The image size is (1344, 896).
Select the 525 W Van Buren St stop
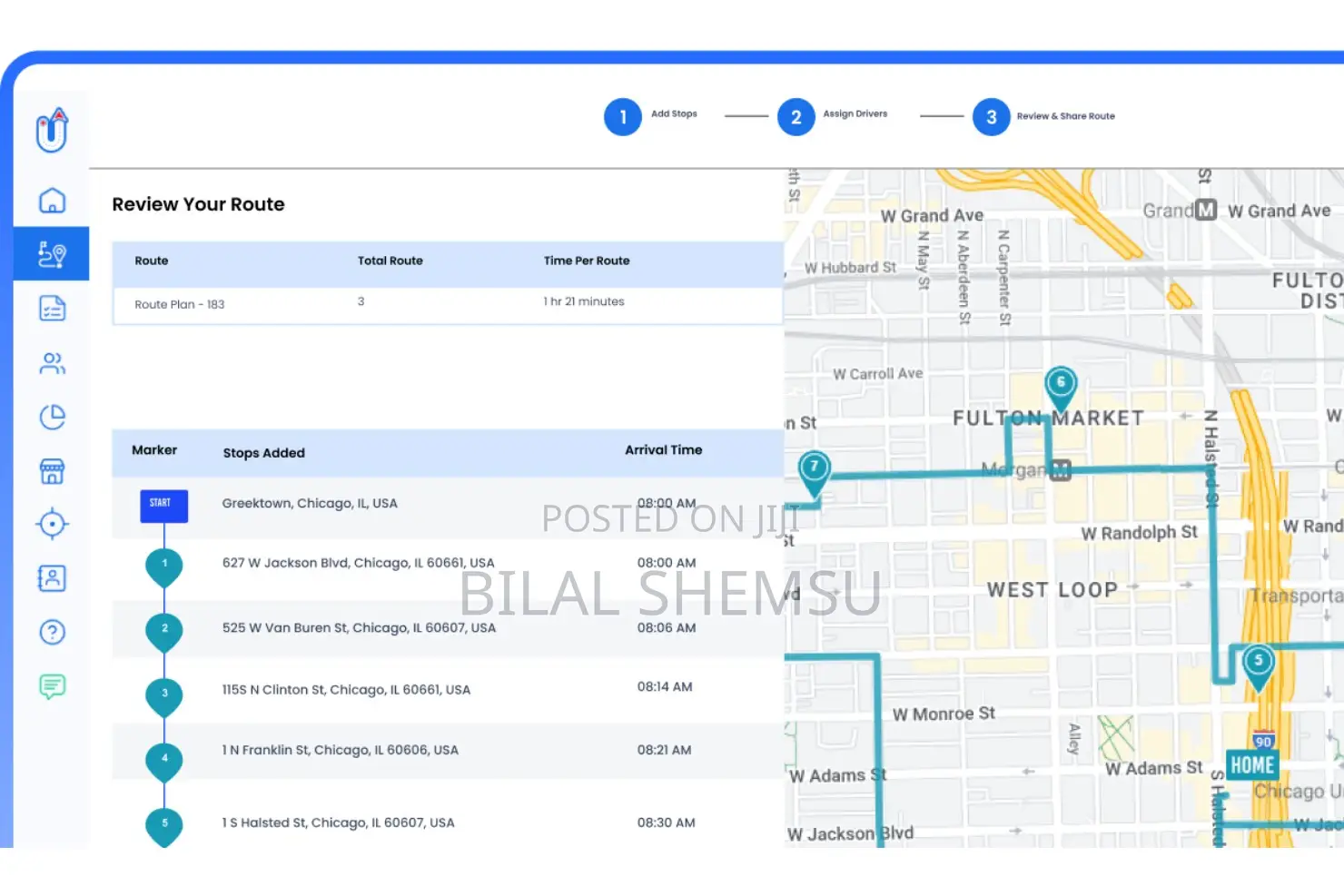pyautogui.click(x=359, y=628)
